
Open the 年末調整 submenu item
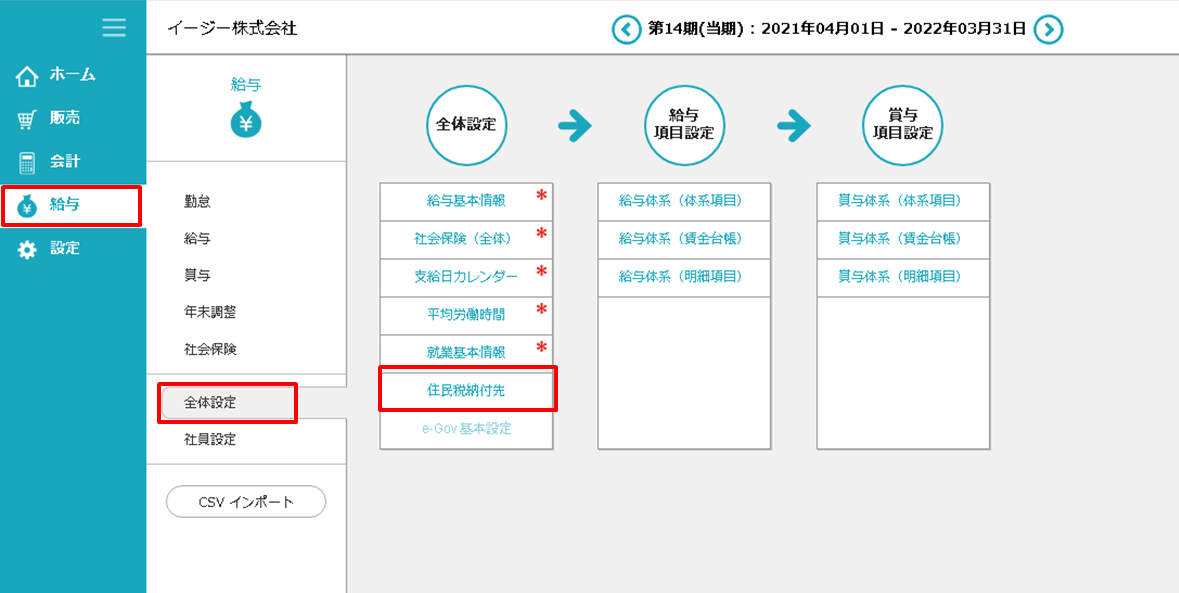click(x=210, y=313)
